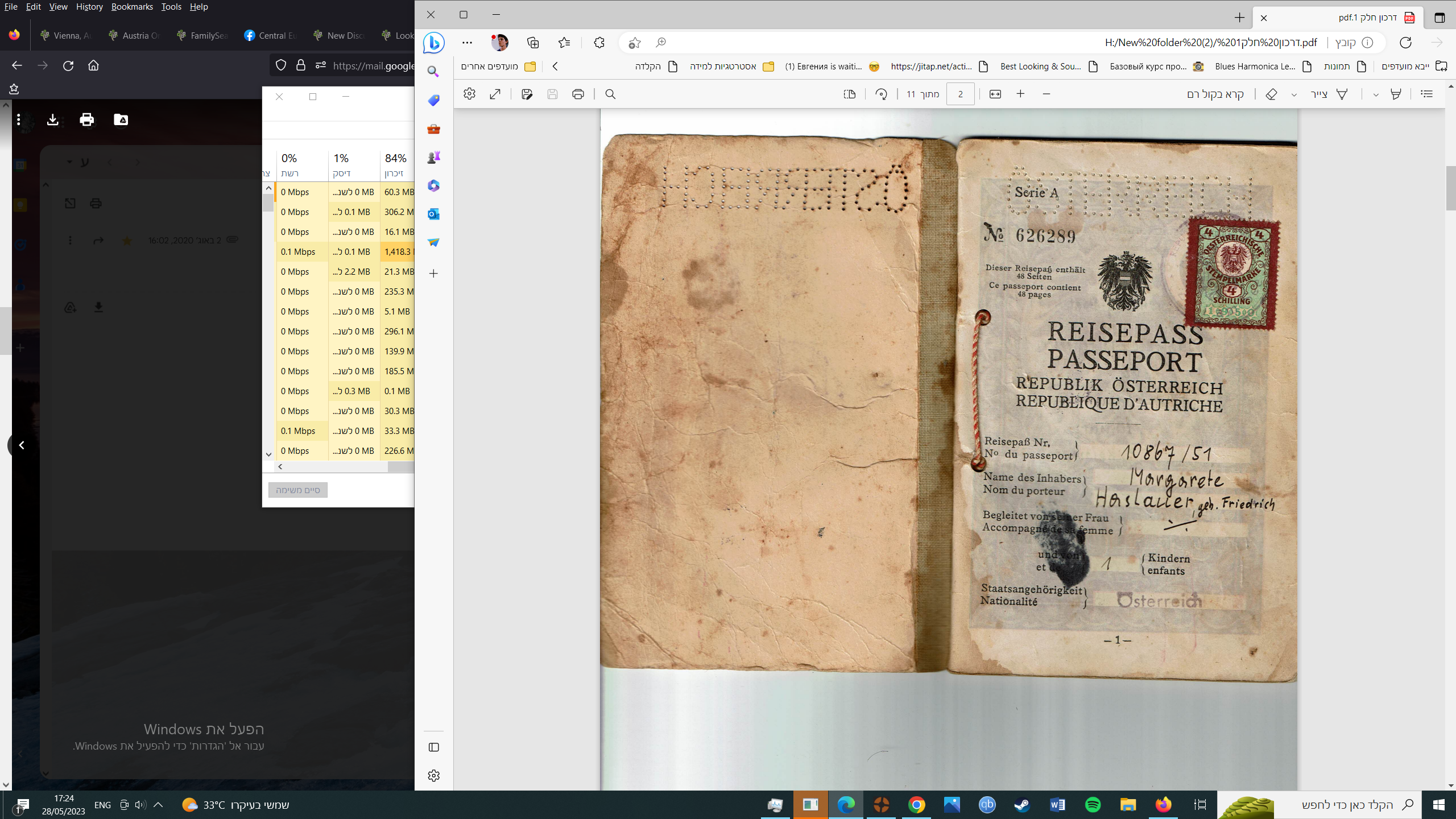Enter PDF full screen mode

point(495,94)
